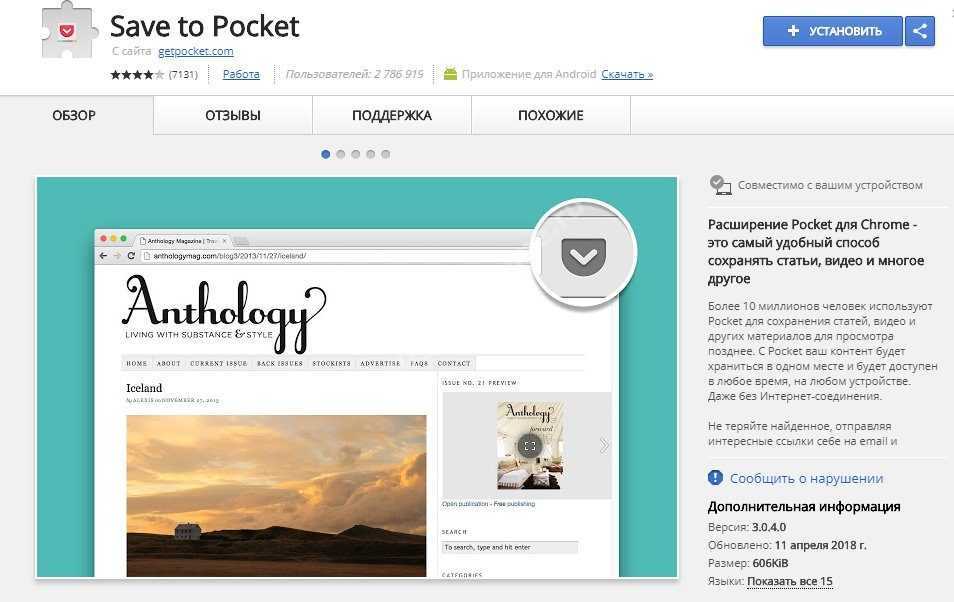Click the Работа category link
Screen dimensions: 954x602
click(241, 74)
